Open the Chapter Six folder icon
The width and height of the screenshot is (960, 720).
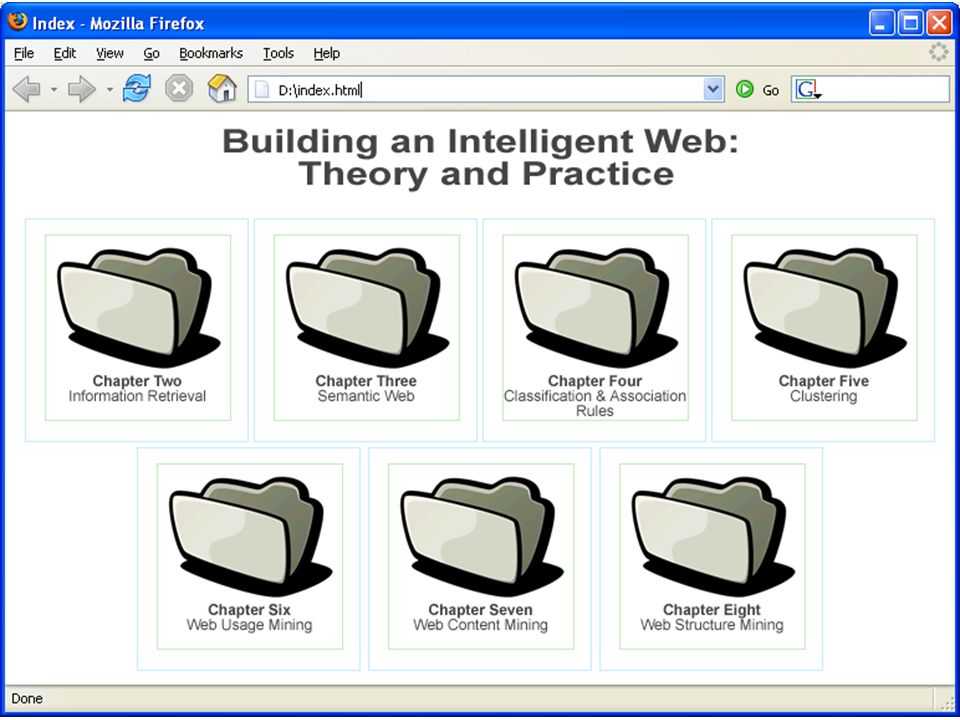pos(251,537)
